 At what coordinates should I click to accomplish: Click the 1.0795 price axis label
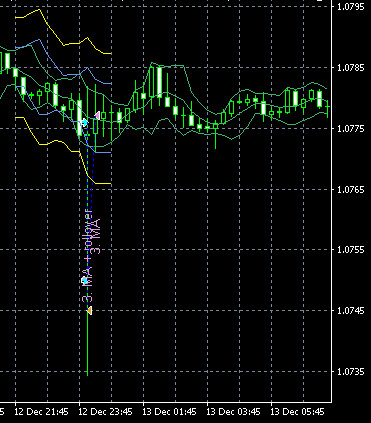click(x=351, y=7)
